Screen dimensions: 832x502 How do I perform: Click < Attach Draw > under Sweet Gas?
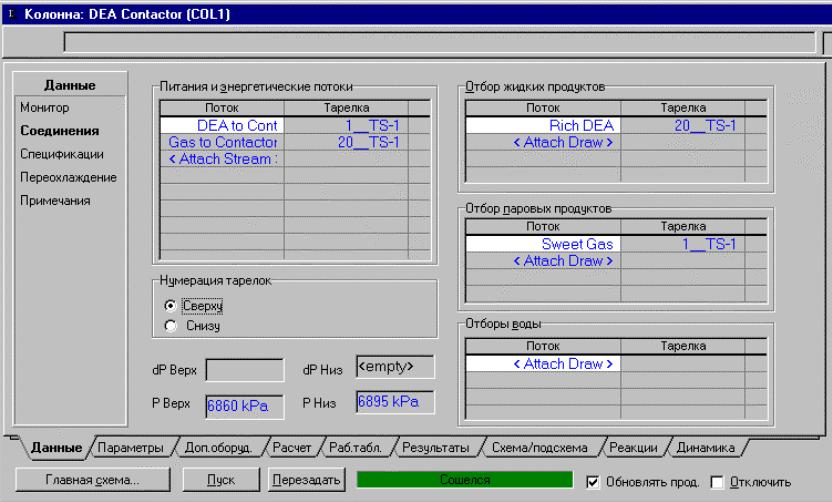click(543, 261)
